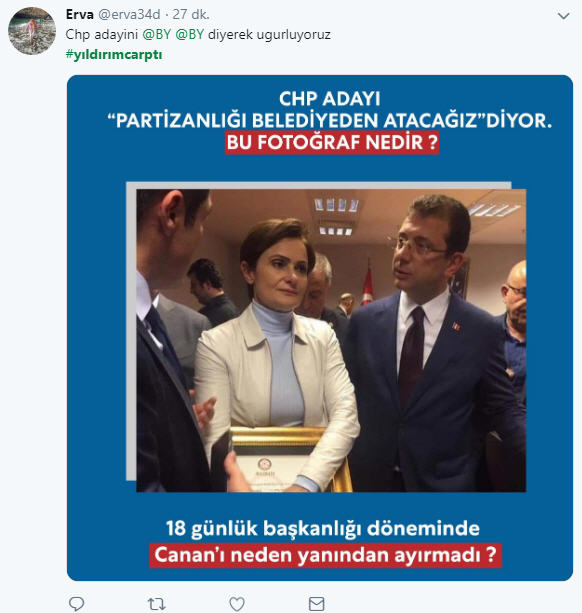
Task: Click the red 'BU FOTOĞRAF NEDİR ?' banner
Action: tap(332, 143)
